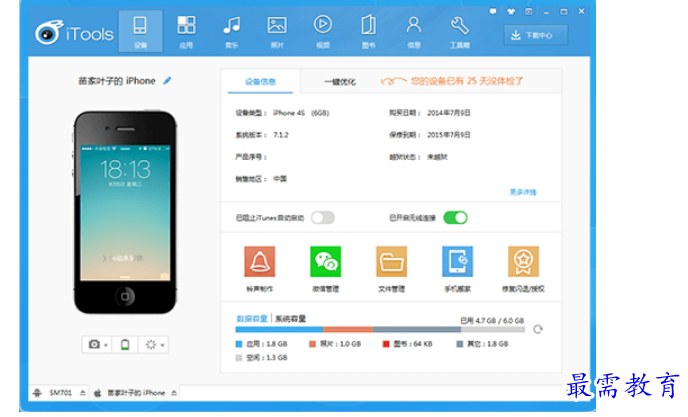Viewport: 688px width, 417px height.
Task: Open the feedback chat bubble in the title bar
Action: (493, 11)
